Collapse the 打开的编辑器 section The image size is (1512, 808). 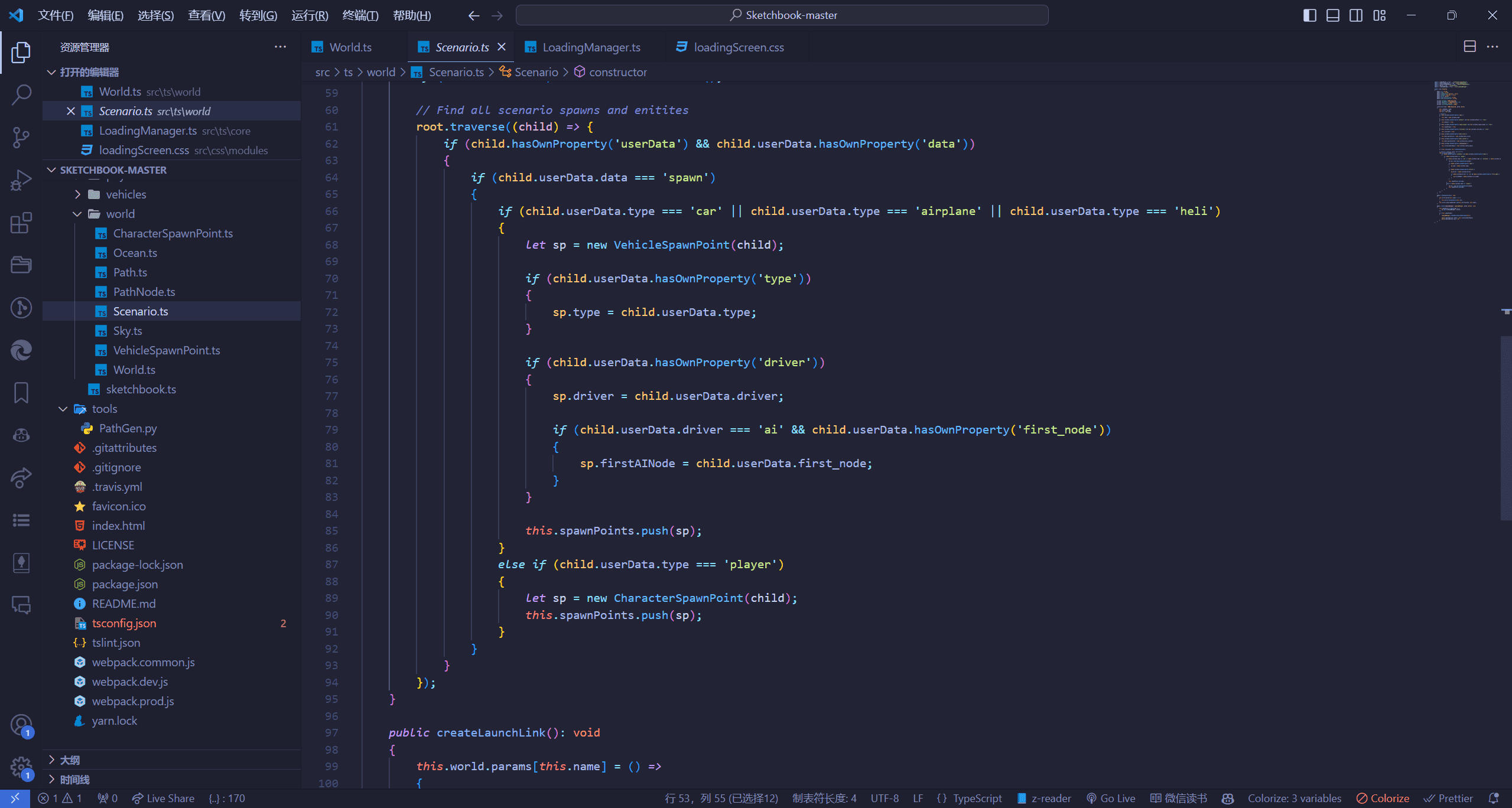pos(171,72)
